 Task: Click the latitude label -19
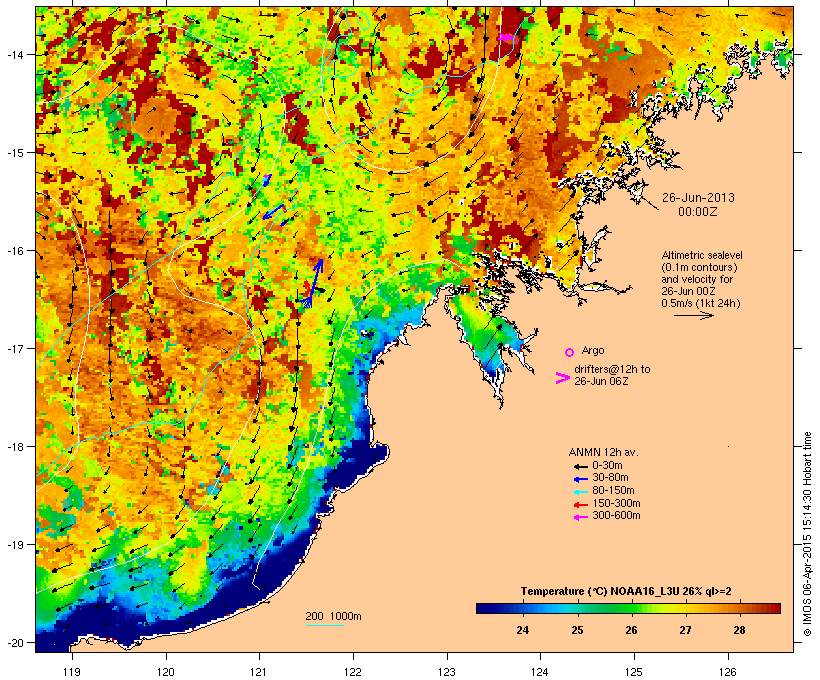[14, 545]
